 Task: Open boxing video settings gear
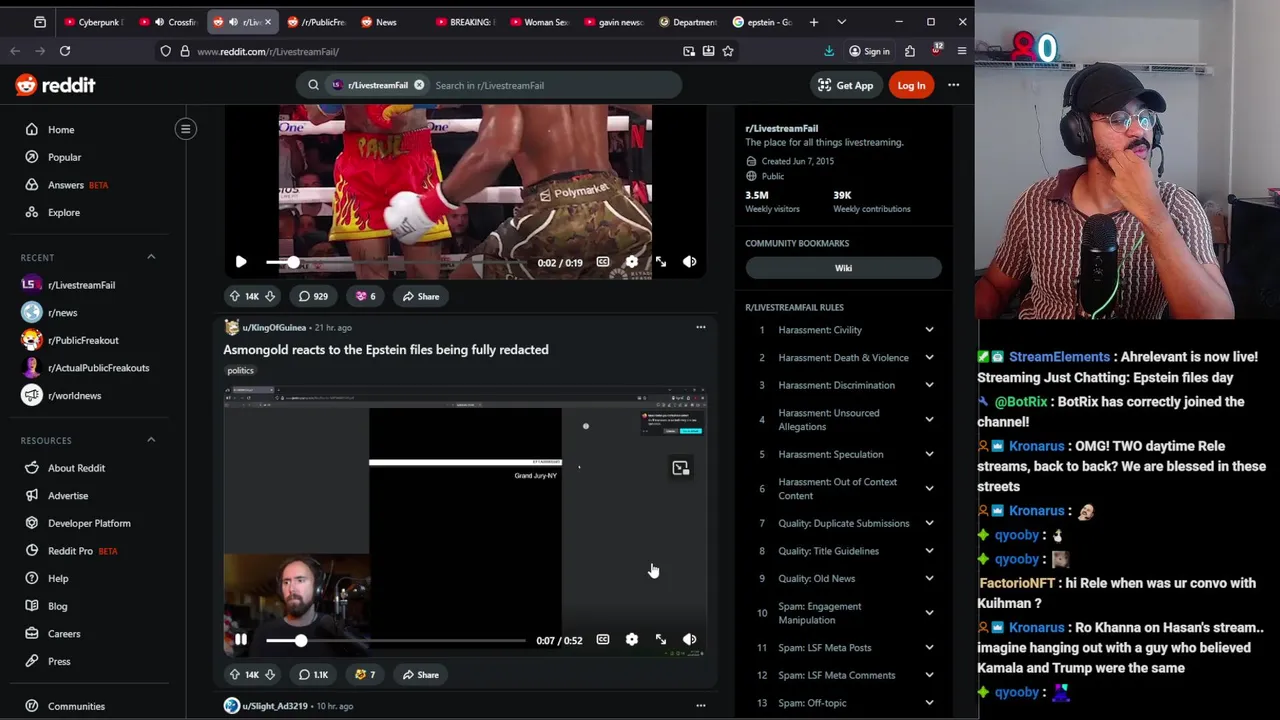[632, 262]
